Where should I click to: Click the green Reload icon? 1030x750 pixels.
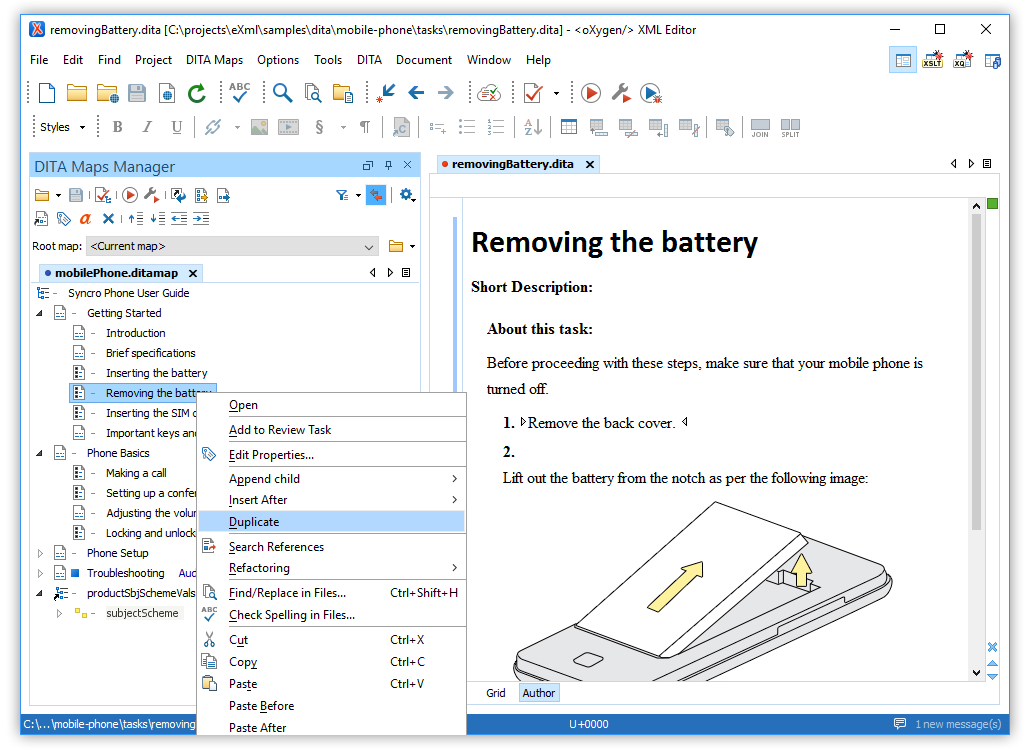click(x=197, y=93)
